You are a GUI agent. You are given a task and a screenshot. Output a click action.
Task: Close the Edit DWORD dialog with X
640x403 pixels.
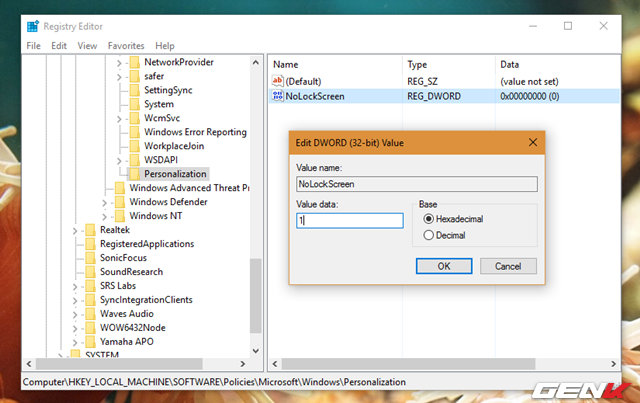[533, 142]
